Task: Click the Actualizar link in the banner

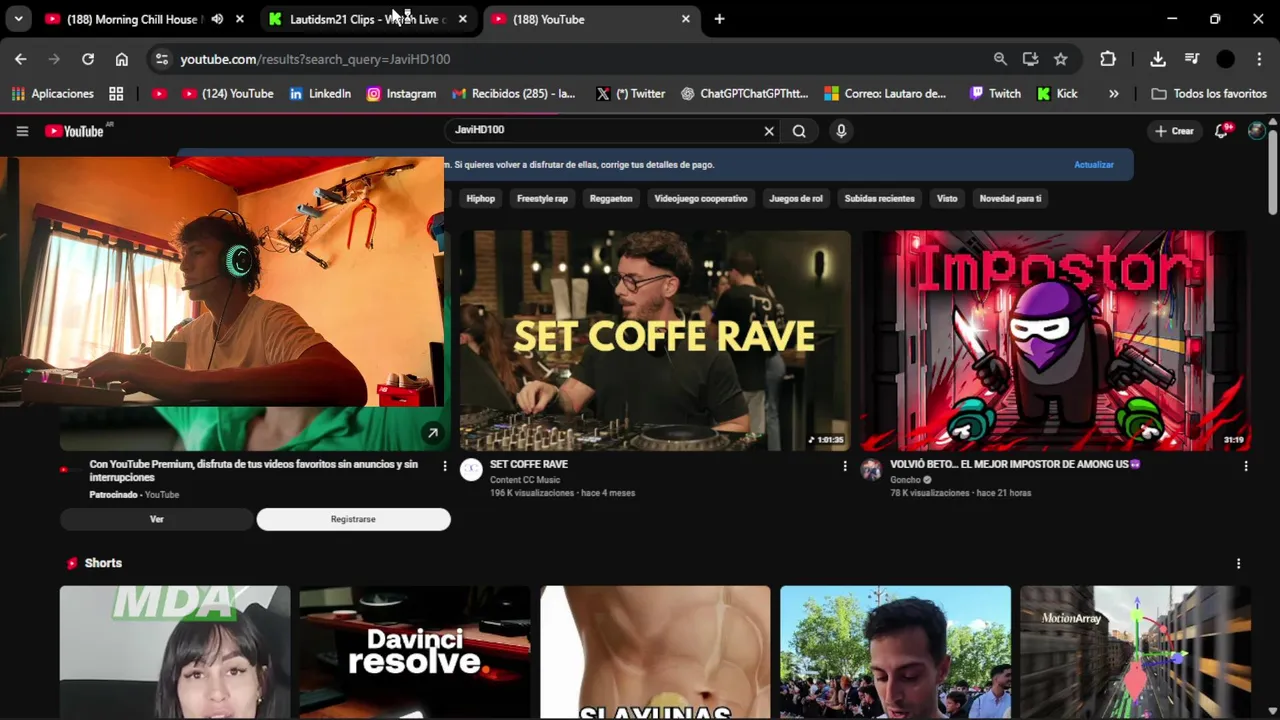Action: (x=1093, y=165)
